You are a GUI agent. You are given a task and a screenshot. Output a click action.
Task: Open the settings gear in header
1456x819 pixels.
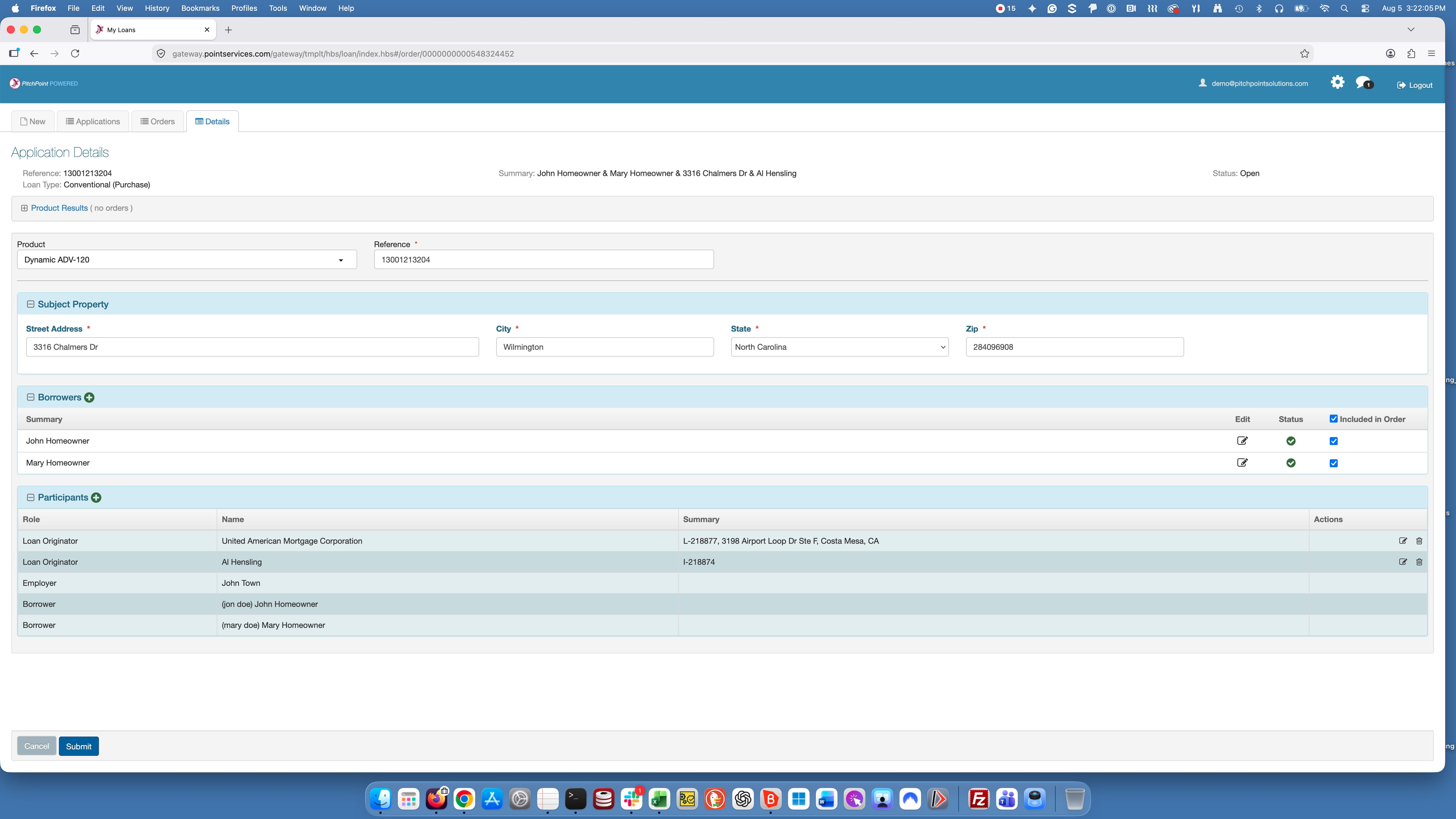click(1337, 82)
